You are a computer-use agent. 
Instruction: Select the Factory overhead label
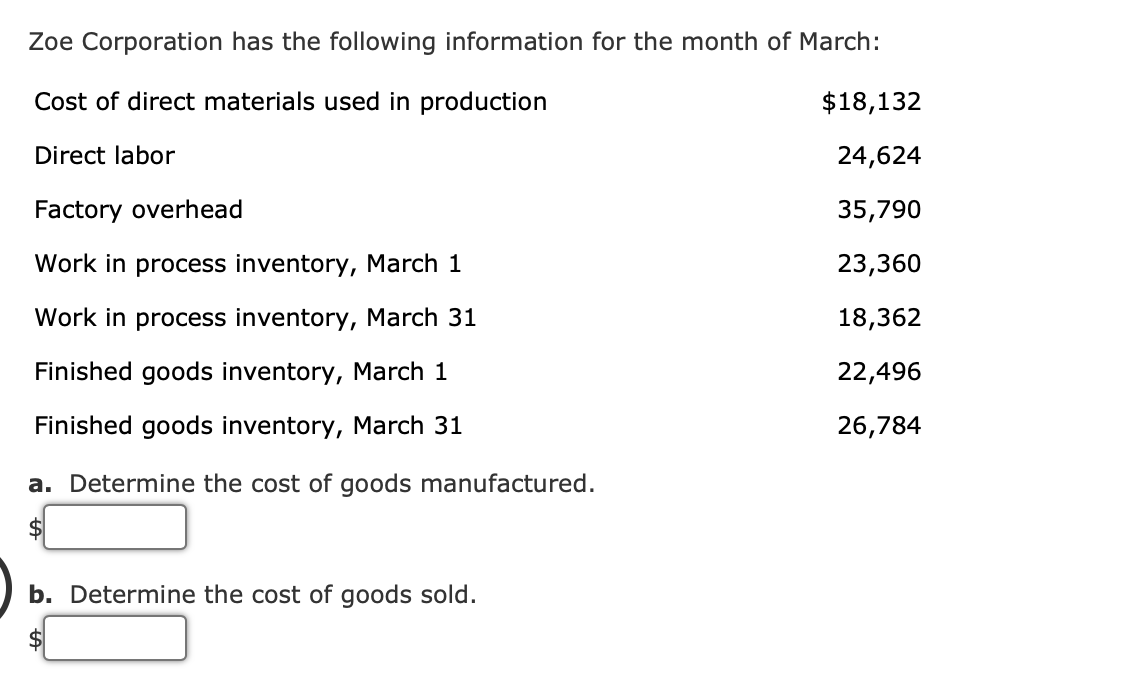[138, 209]
